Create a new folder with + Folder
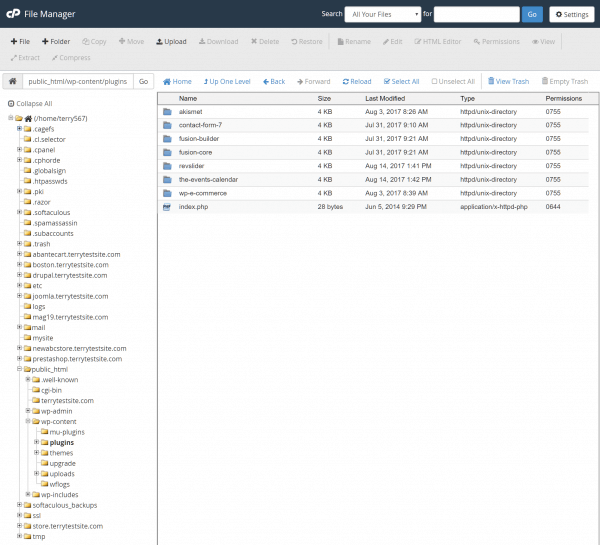 (56, 41)
